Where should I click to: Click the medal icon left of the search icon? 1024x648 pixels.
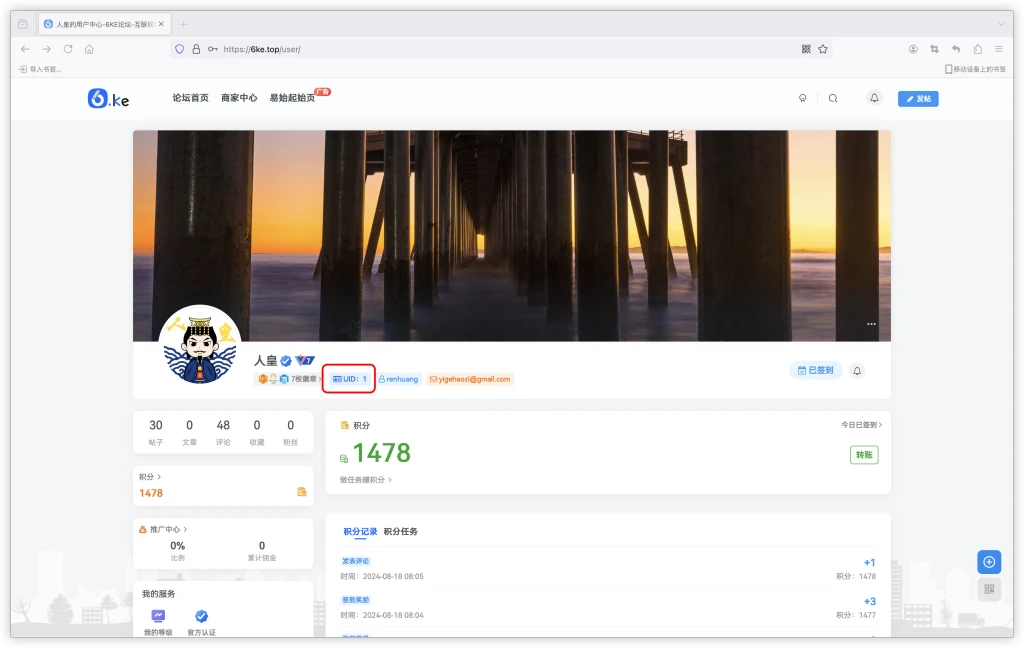point(802,98)
